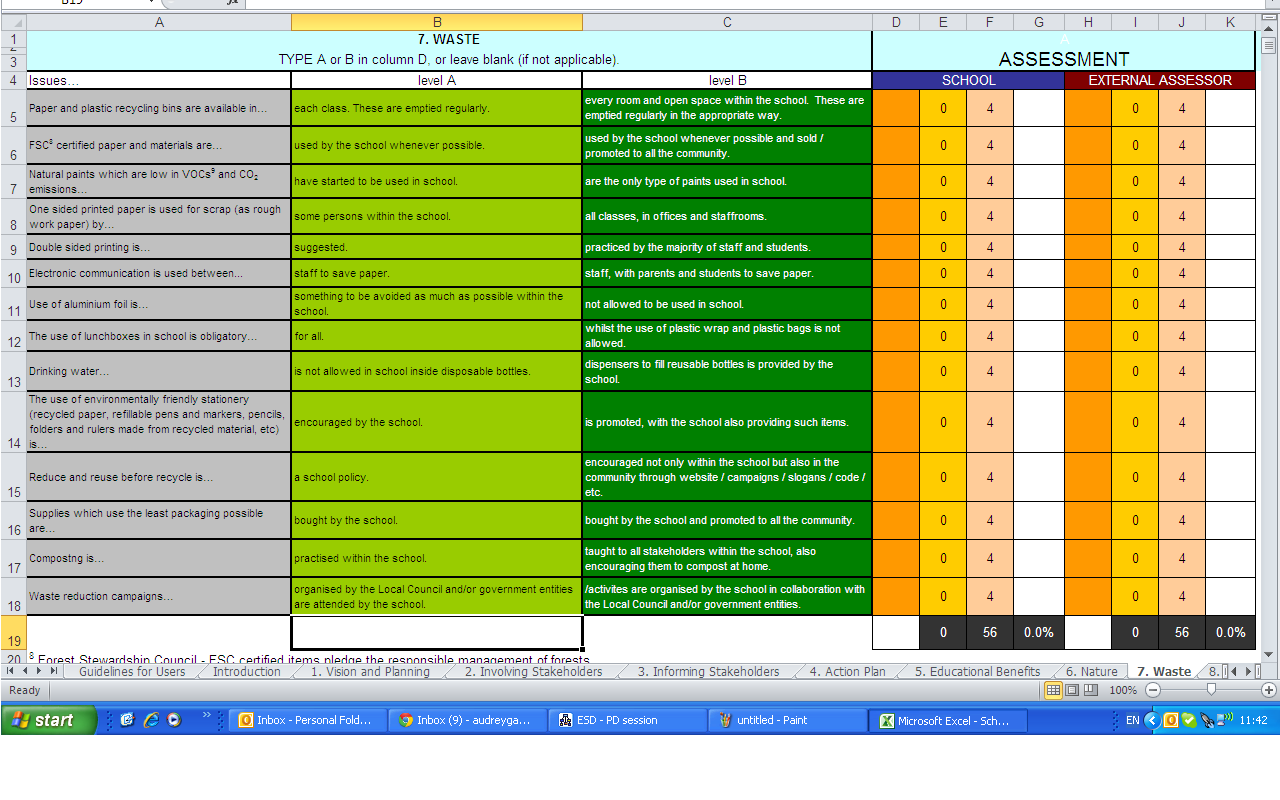The image size is (1280, 800).
Task: Click the zoom in plus button
Action: coord(1269,690)
